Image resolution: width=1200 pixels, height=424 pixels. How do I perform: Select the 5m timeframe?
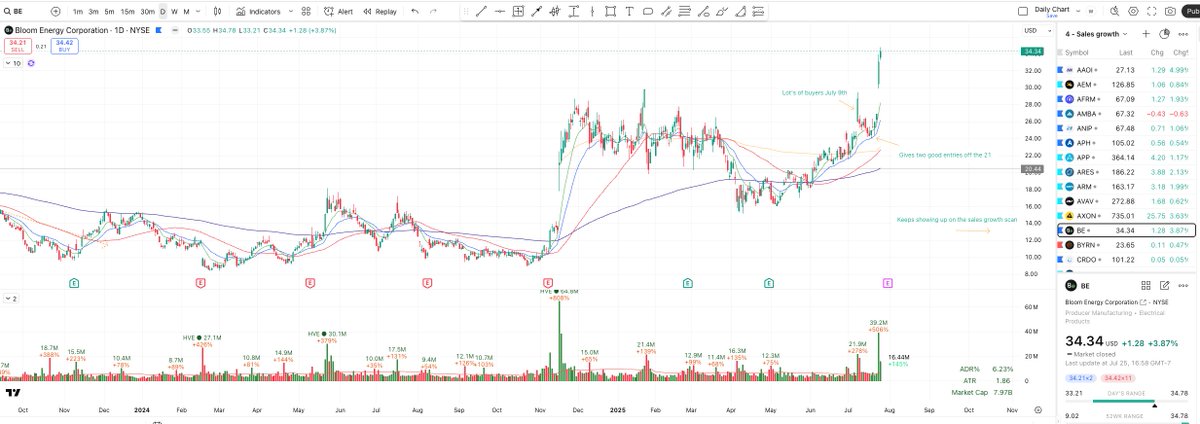click(108, 11)
